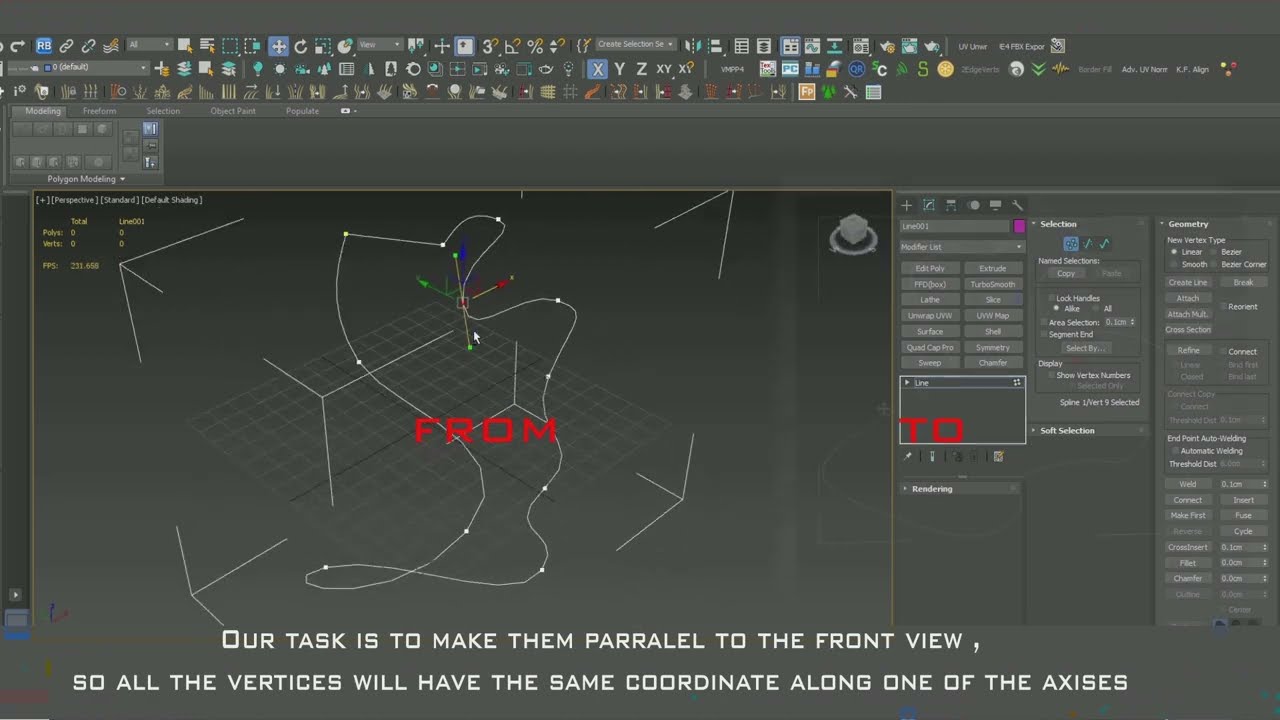Open the Default Shading viewport menu
This screenshot has height=720, width=1280.
coord(172,200)
